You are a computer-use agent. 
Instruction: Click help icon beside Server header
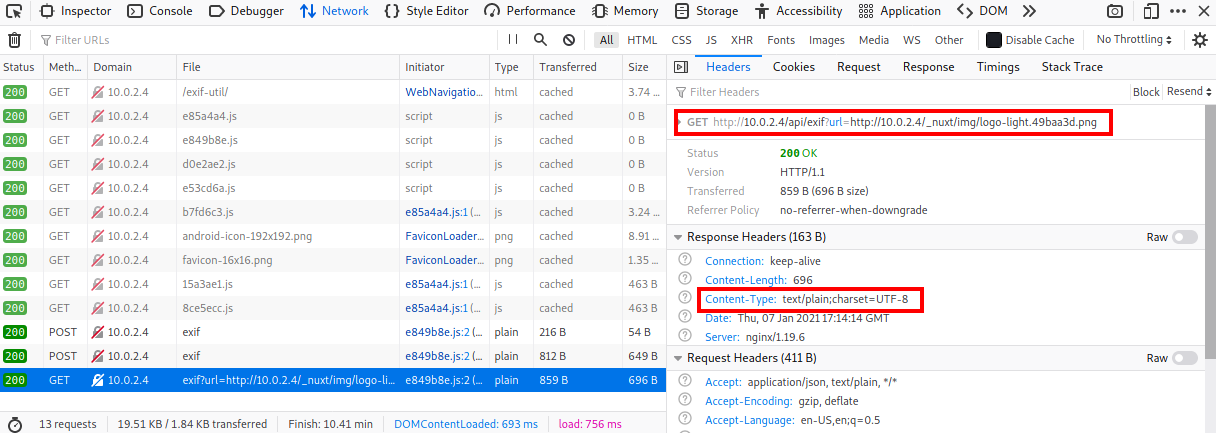[685, 336]
